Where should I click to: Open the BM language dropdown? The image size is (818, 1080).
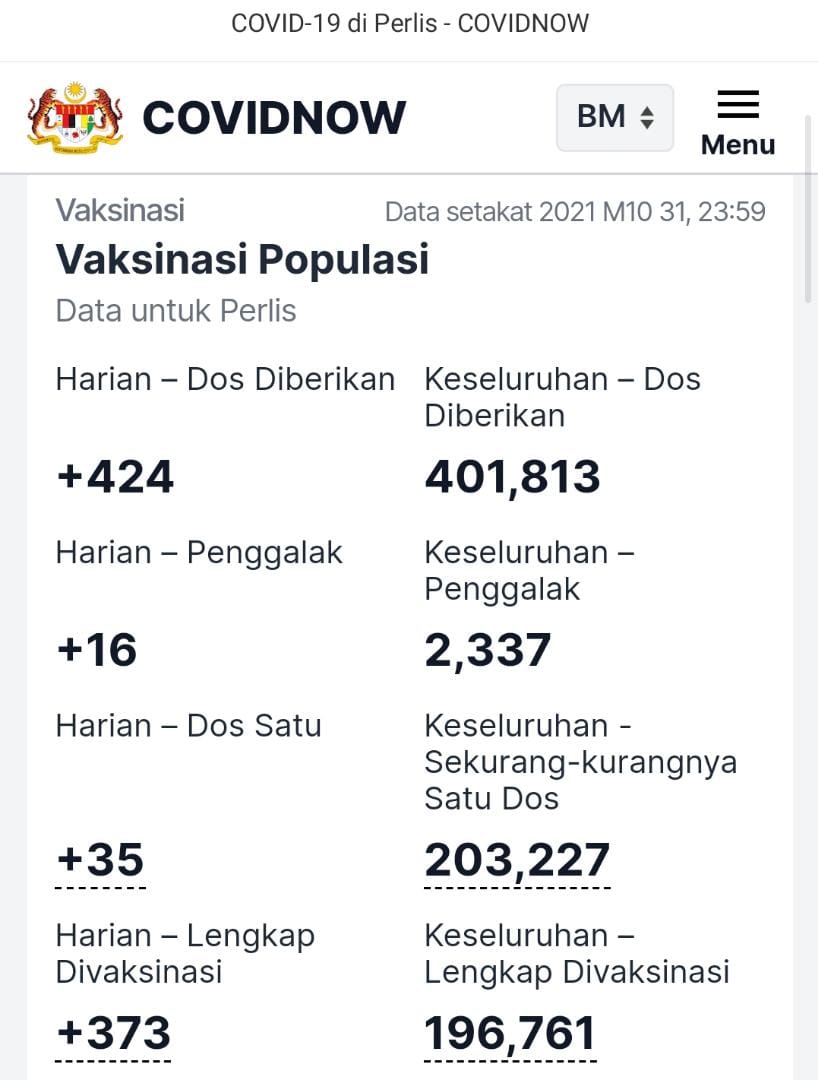click(615, 117)
